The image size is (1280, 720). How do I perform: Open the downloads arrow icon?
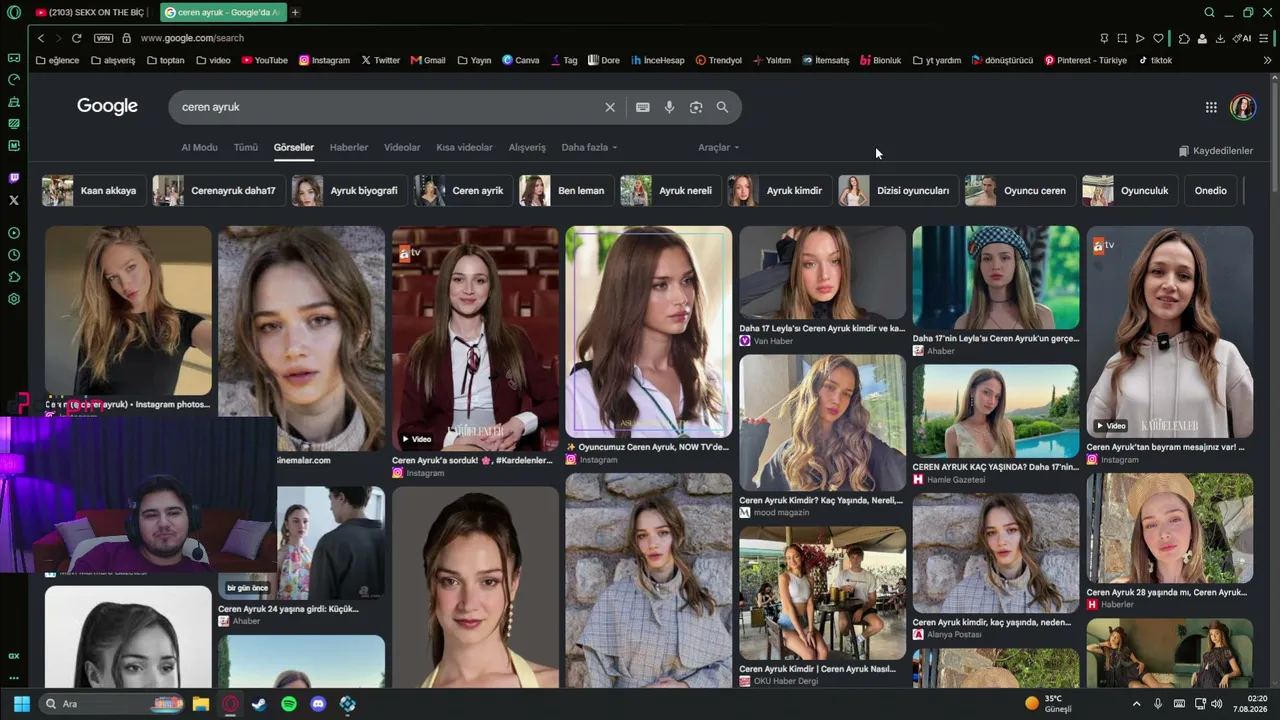click(x=1221, y=38)
